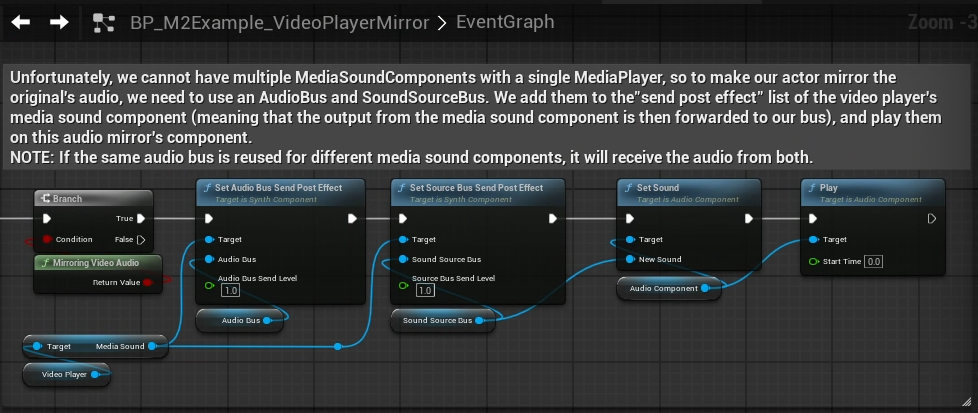Click the Branch True output pin
This screenshot has height=413, width=978.
[141, 218]
